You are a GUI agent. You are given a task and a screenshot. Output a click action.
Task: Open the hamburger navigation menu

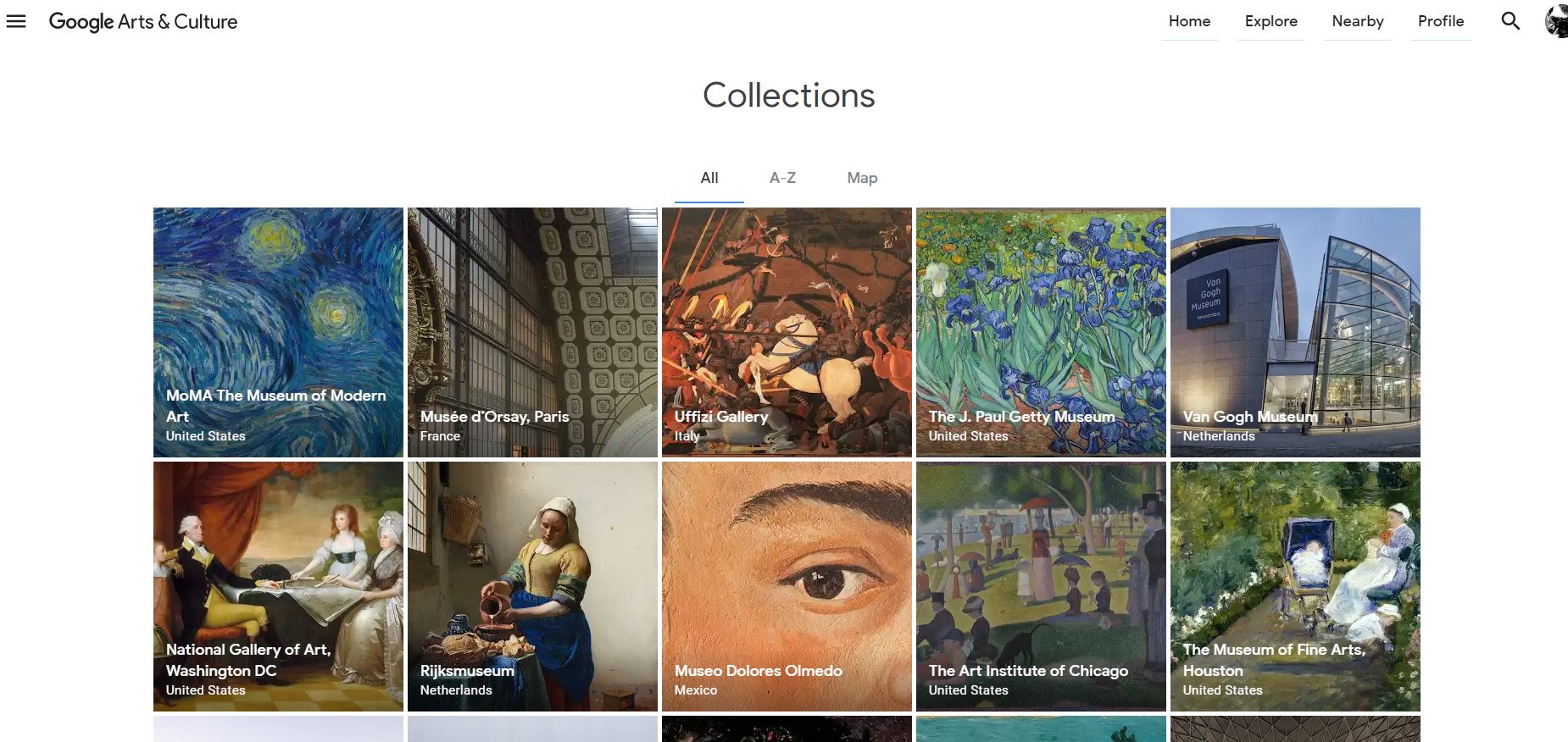pyautogui.click(x=16, y=21)
